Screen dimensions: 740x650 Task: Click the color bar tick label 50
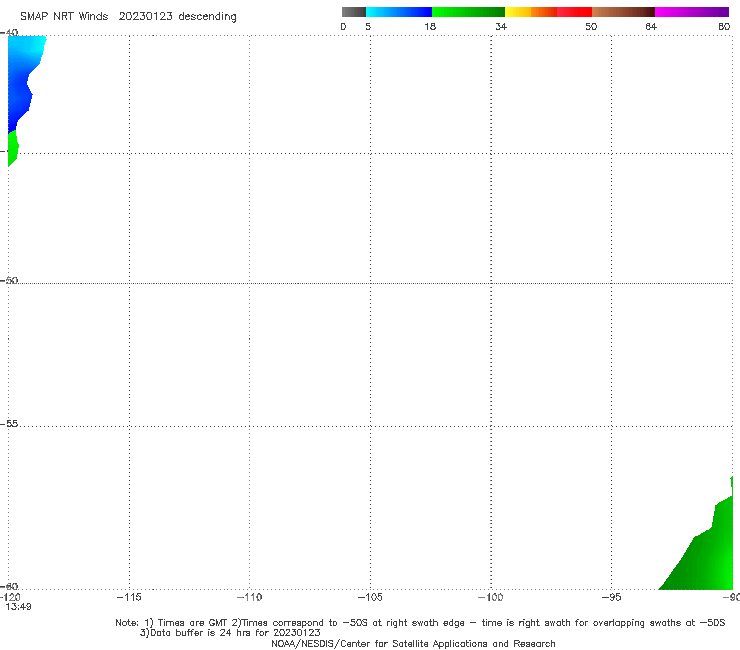(x=591, y=26)
